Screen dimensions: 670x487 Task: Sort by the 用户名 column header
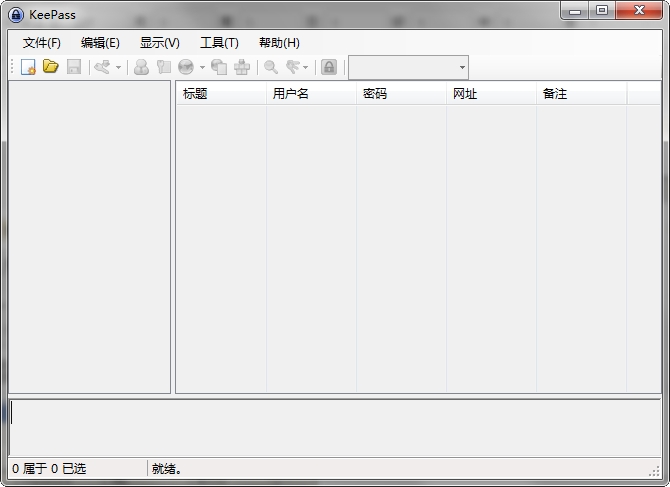point(311,94)
